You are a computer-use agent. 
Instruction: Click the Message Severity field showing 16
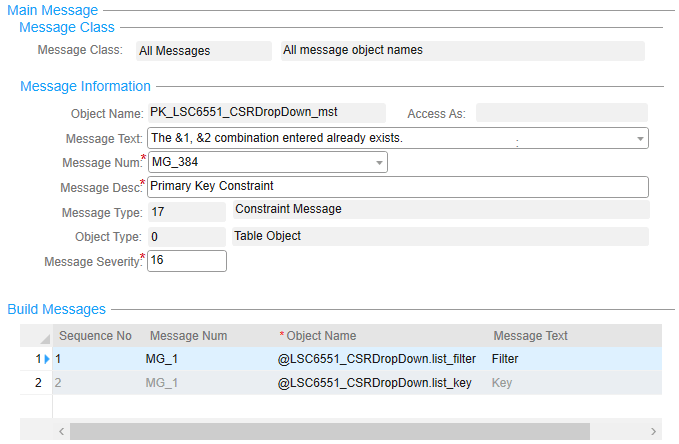(187, 261)
